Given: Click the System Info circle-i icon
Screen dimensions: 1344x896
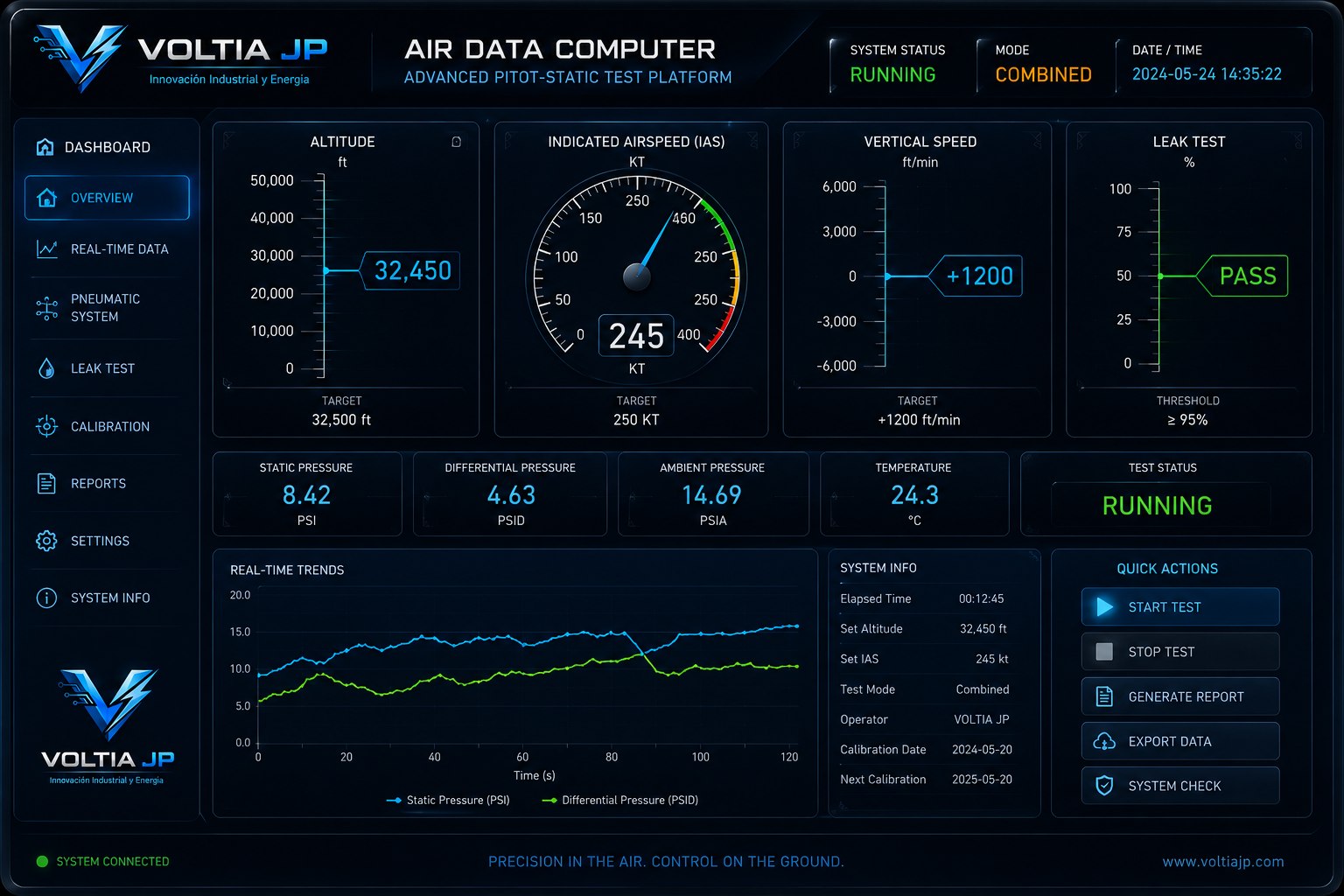Looking at the screenshot, I should coord(47,598).
